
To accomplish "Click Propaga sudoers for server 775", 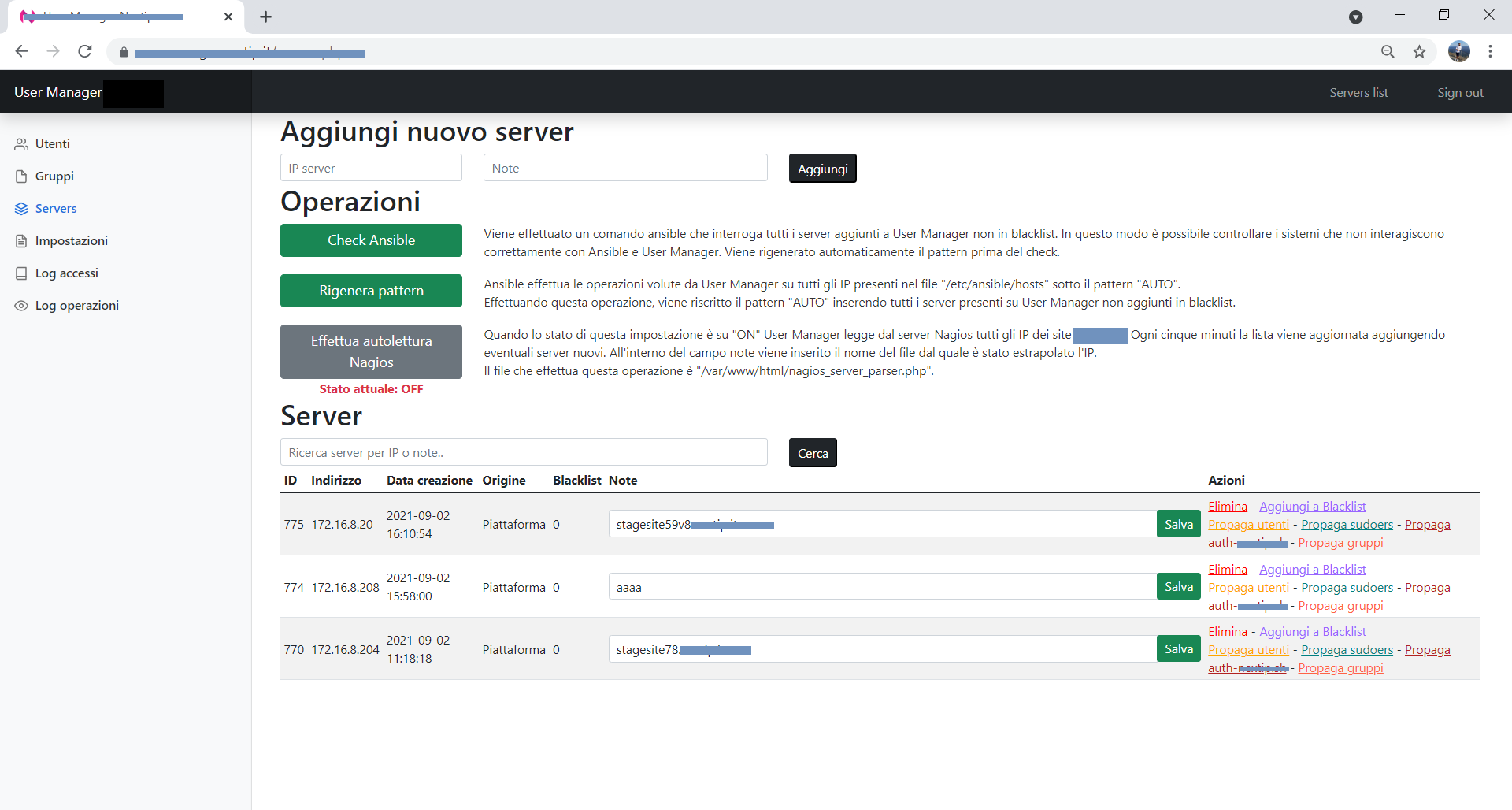I will pyautogui.click(x=1347, y=524).
